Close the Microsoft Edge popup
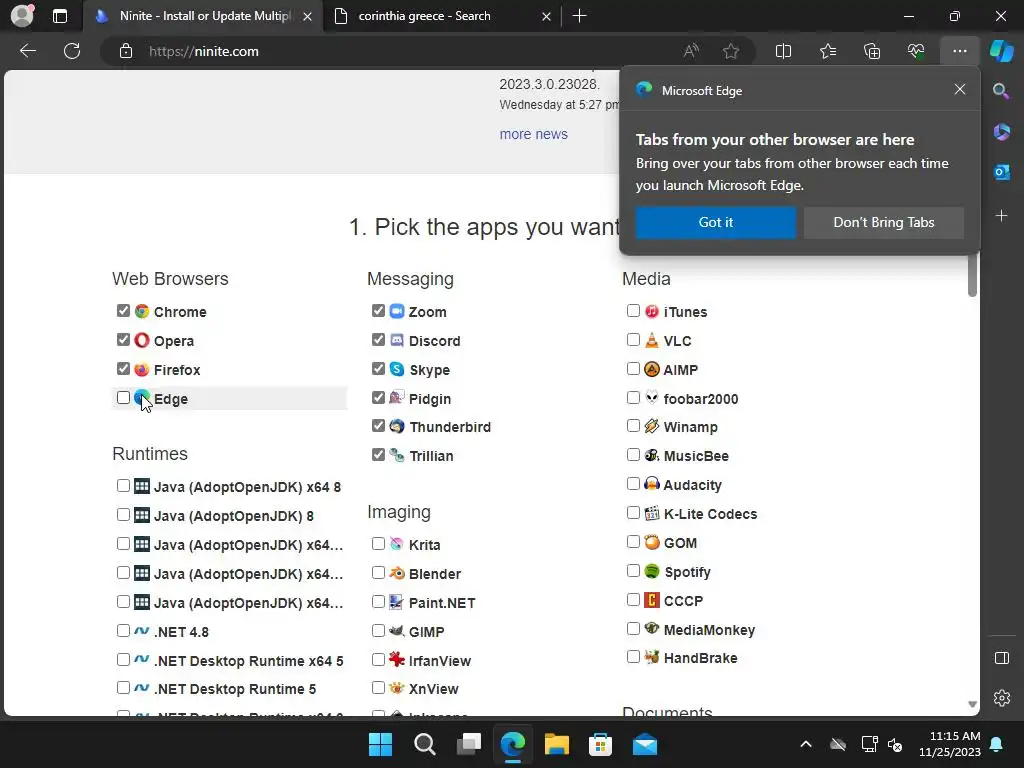This screenshot has width=1024, height=768. [x=959, y=89]
